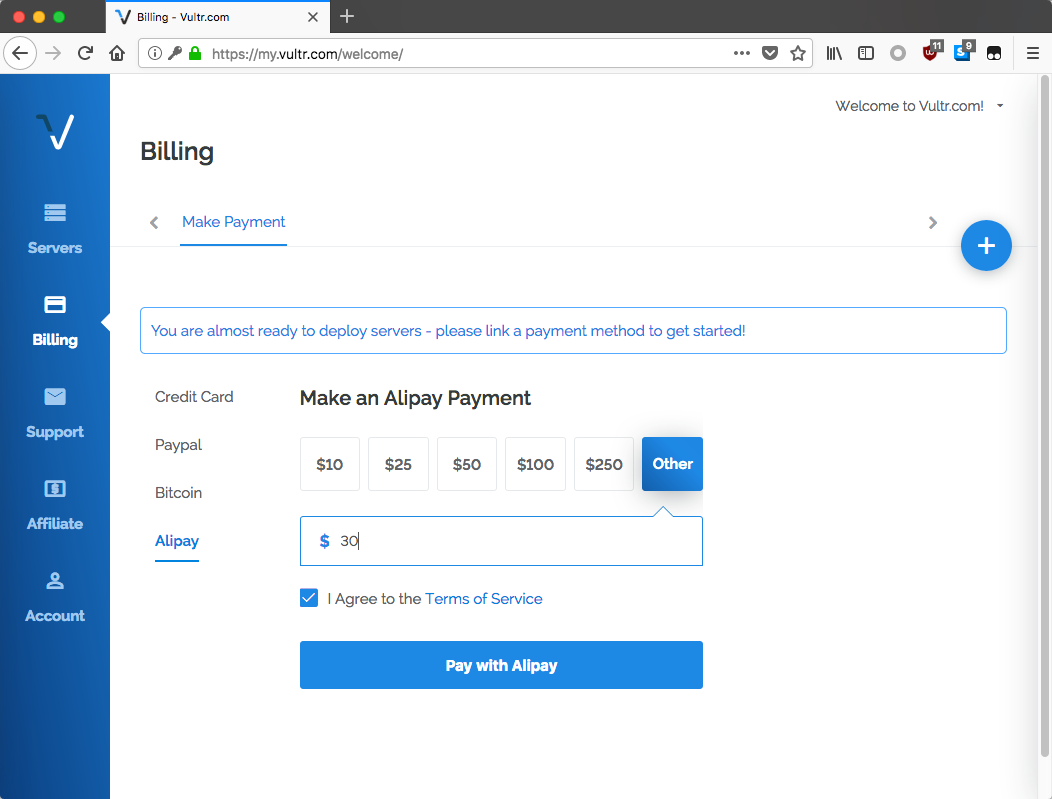Close the Billing - Vultr.com tab
The height and width of the screenshot is (799, 1052).
tap(313, 17)
